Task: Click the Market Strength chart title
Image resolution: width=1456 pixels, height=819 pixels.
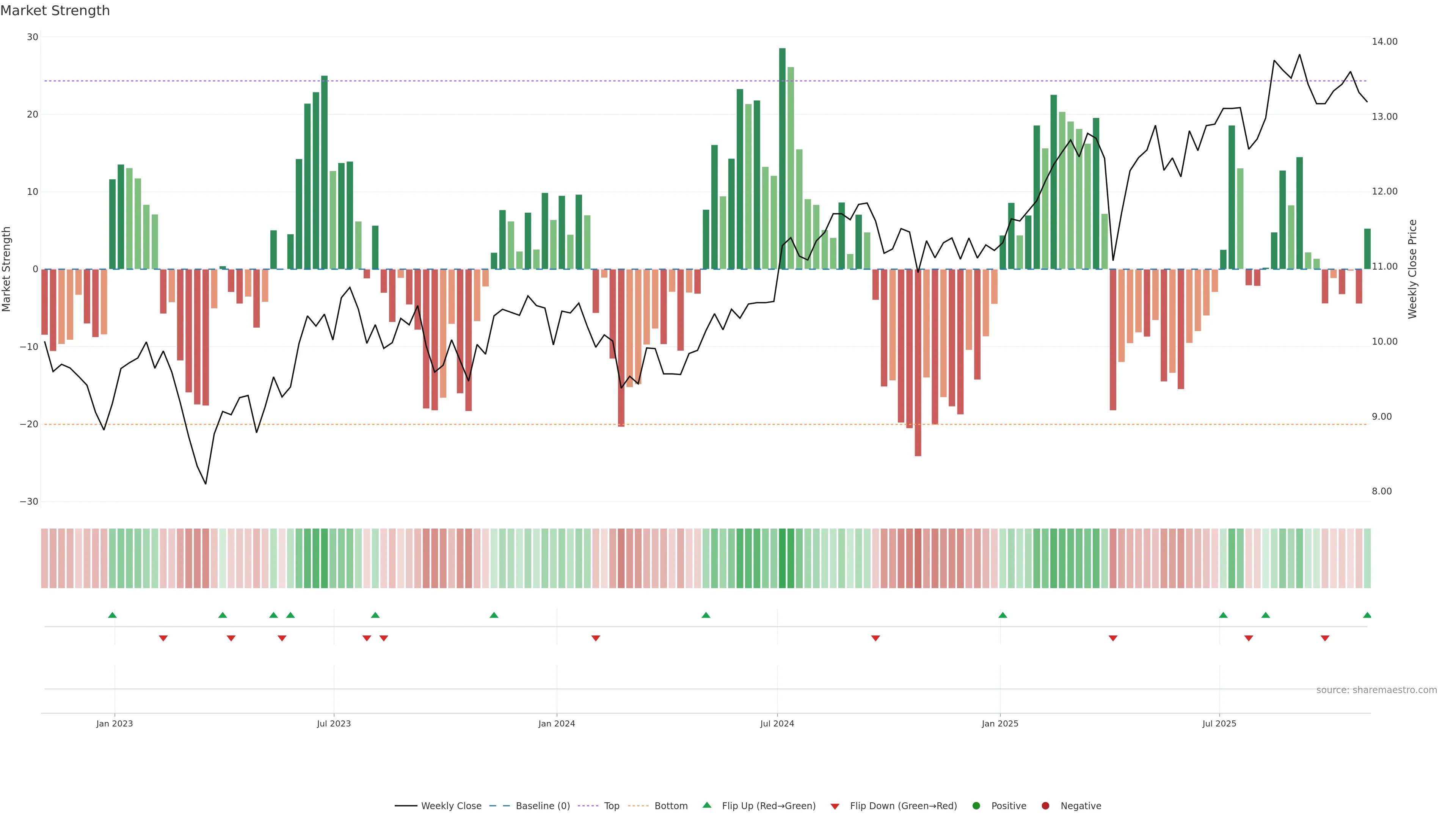Action: pos(55,11)
